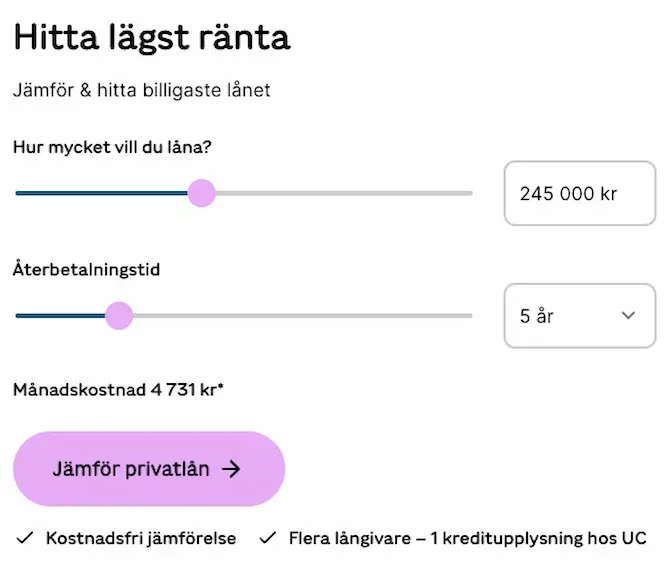Click the Hitta lägst ränta heading
This screenshot has width=672, height=562.
tap(152, 37)
